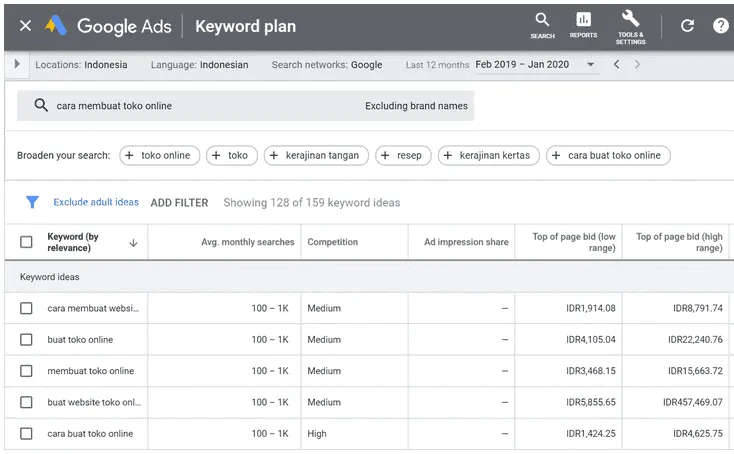Expand the left side panel arrow
734x454 pixels.
17,65
